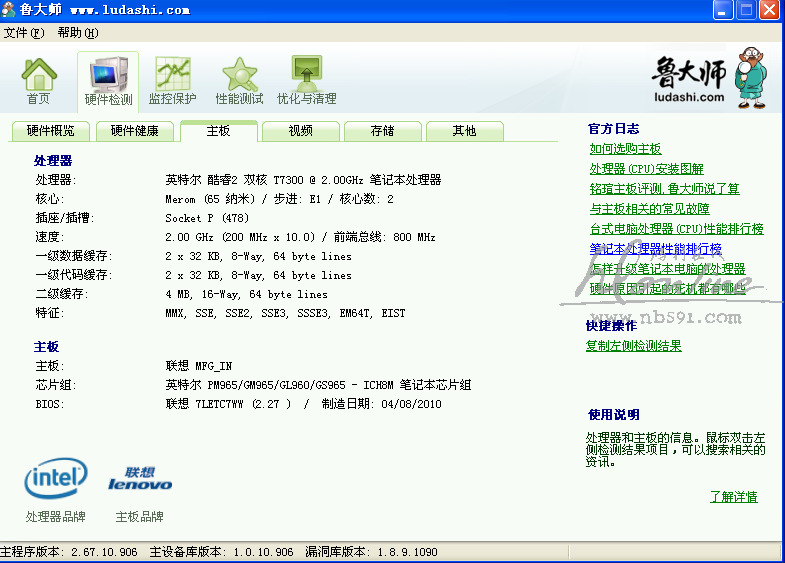Click the 了解详情 link
Image resolution: width=785 pixels, height=563 pixels.
pyautogui.click(x=733, y=497)
